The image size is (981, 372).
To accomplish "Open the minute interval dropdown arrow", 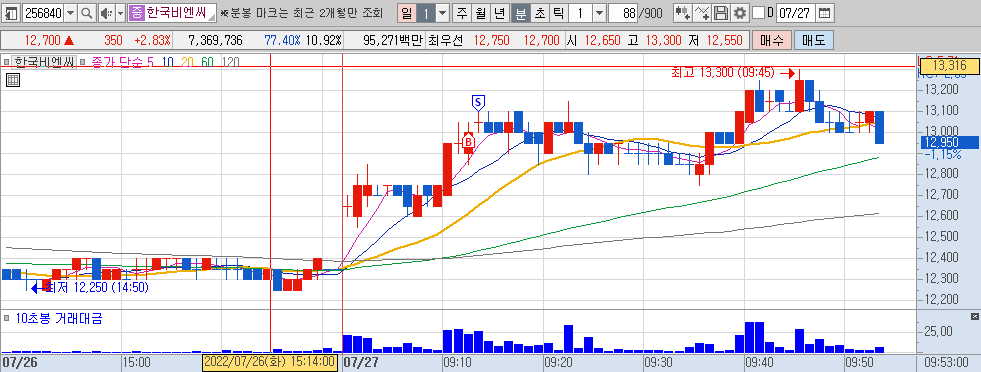I will click(x=599, y=13).
